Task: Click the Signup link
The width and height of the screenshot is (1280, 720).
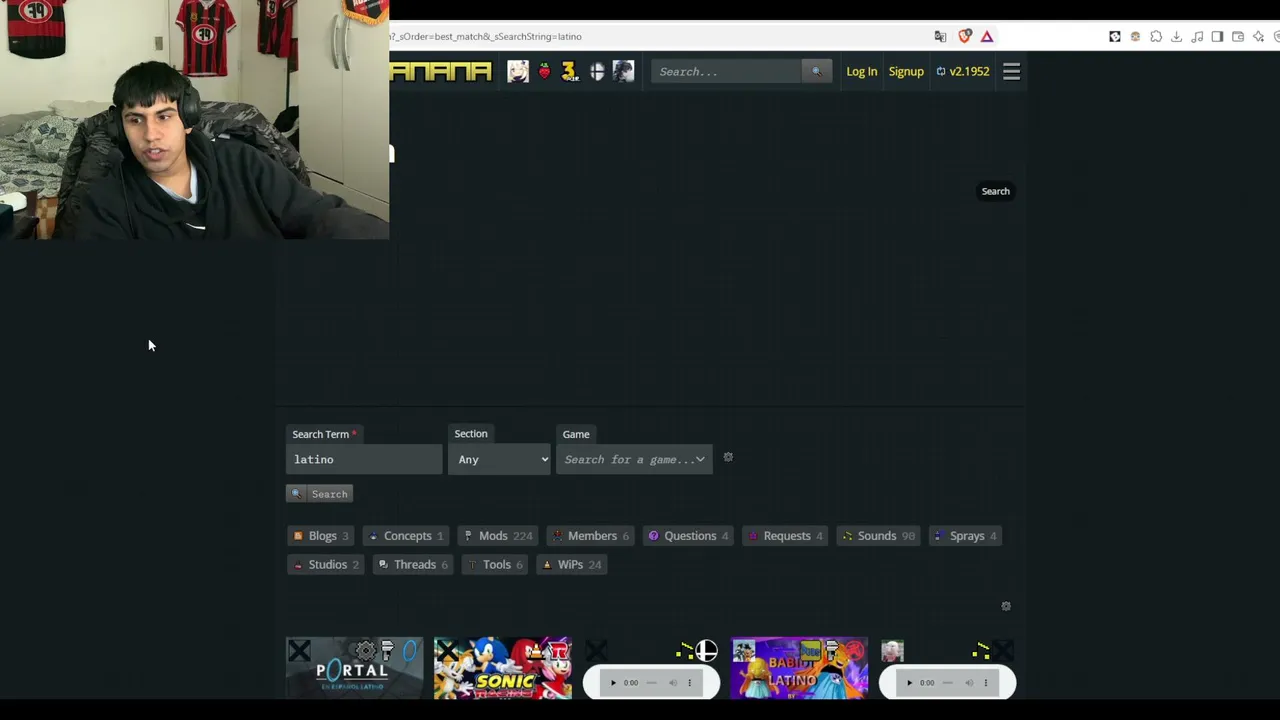Action: (906, 71)
